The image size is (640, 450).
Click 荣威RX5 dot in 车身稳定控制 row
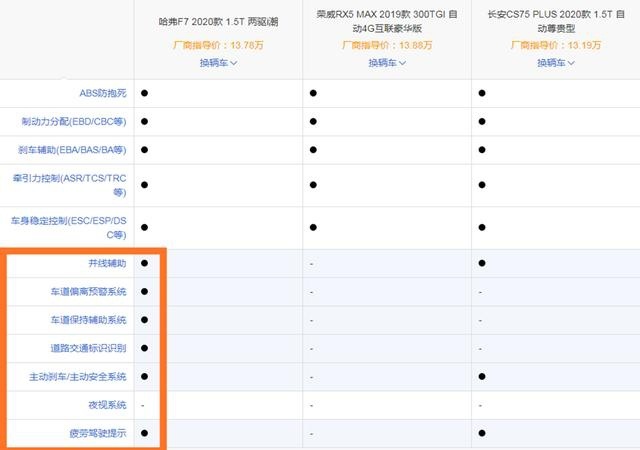pos(313,227)
